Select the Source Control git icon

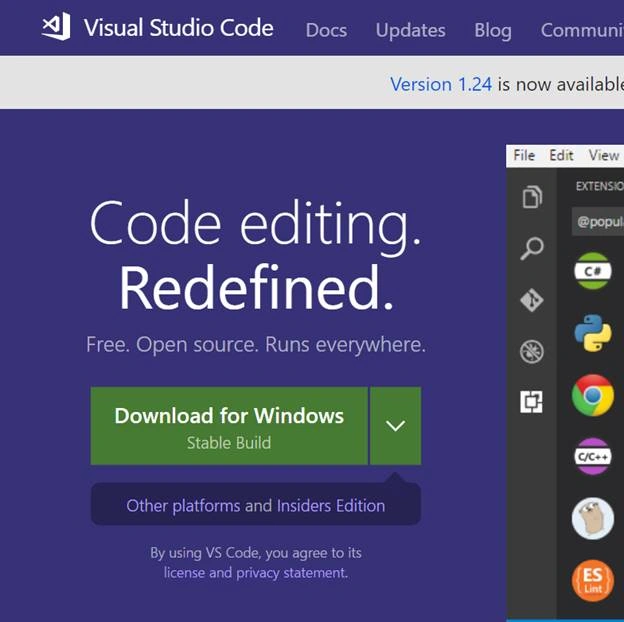[x=532, y=300]
